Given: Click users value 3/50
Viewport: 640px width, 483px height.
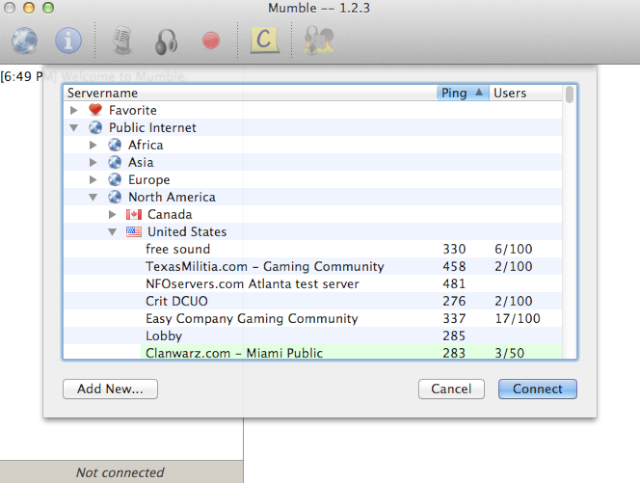Looking at the screenshot, I should (x=509, y=353).
